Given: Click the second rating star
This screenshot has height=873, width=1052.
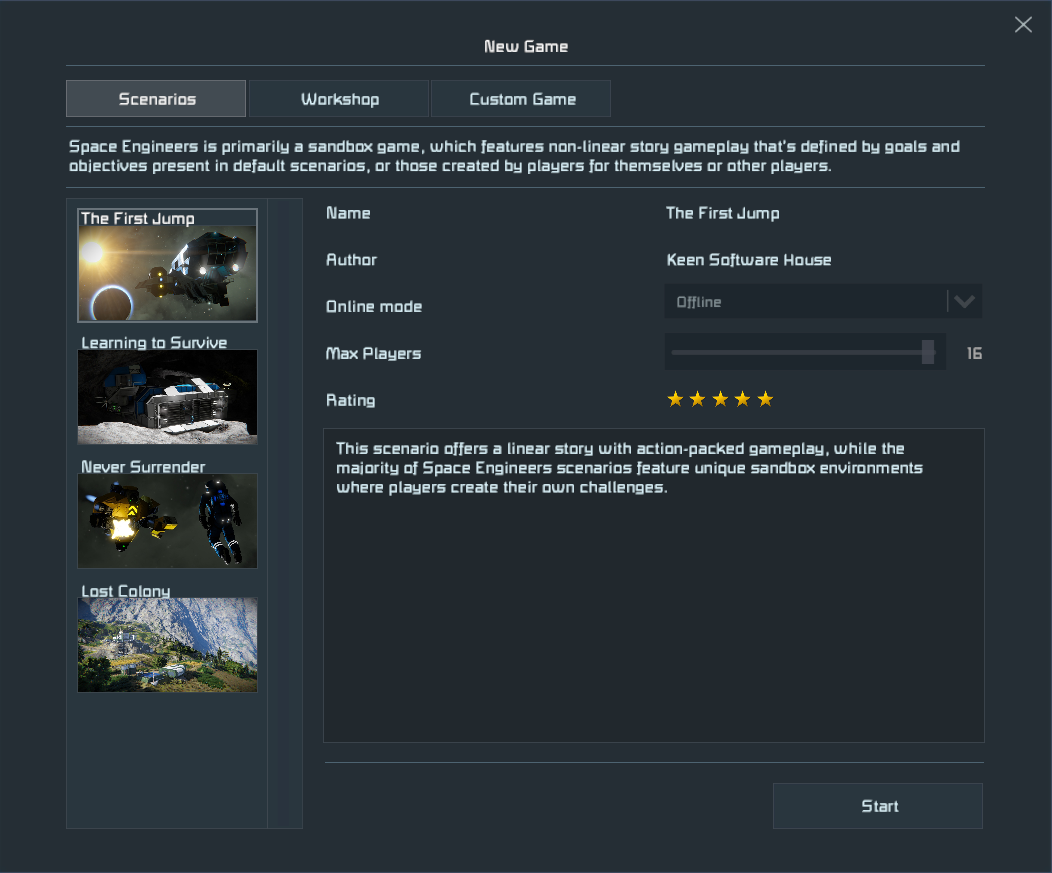Looking at the screenshot, I should pyautogui.click(x=698, y=399).
